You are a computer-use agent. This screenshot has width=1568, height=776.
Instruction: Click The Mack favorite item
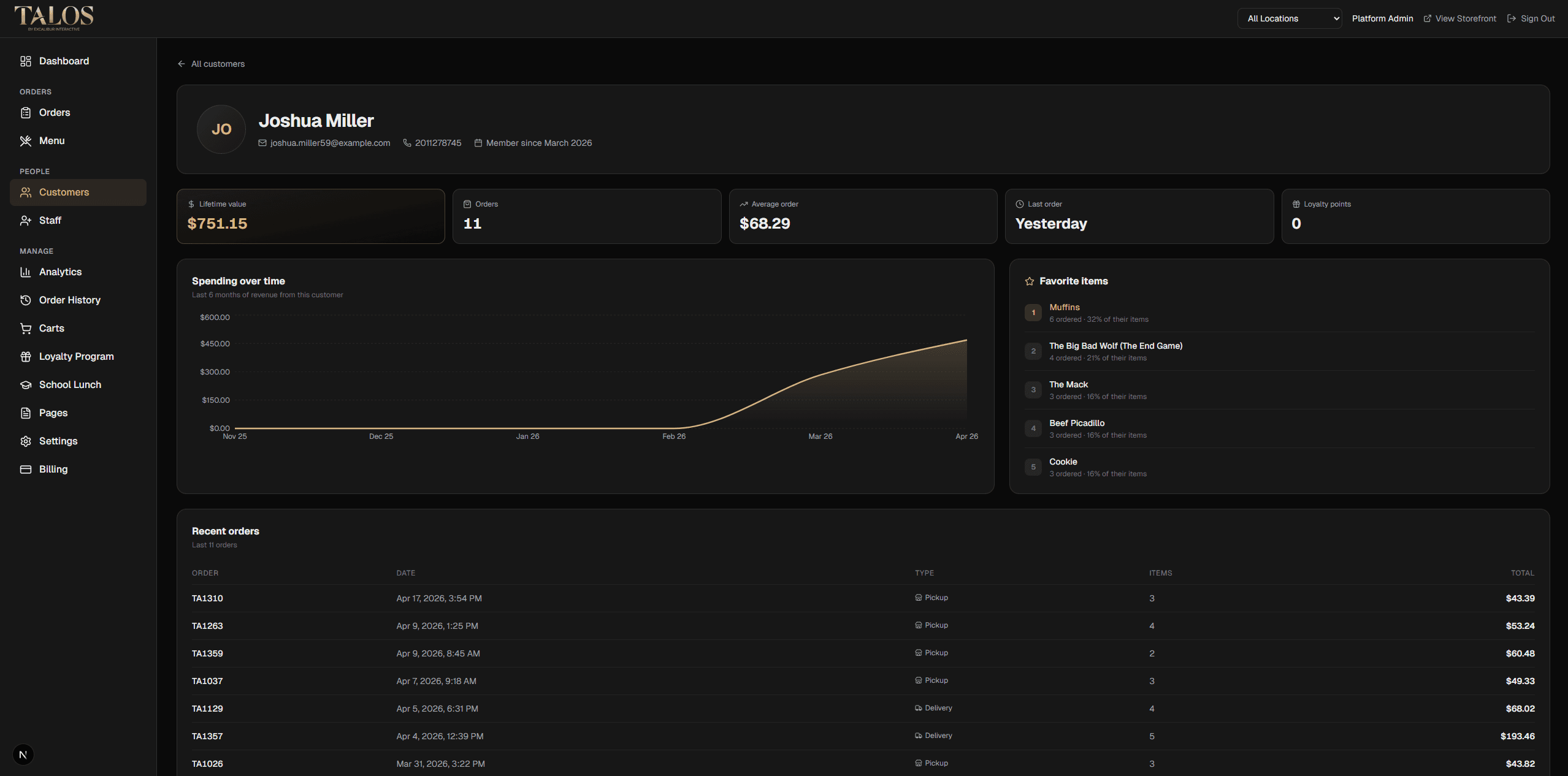coord(1068,384)
